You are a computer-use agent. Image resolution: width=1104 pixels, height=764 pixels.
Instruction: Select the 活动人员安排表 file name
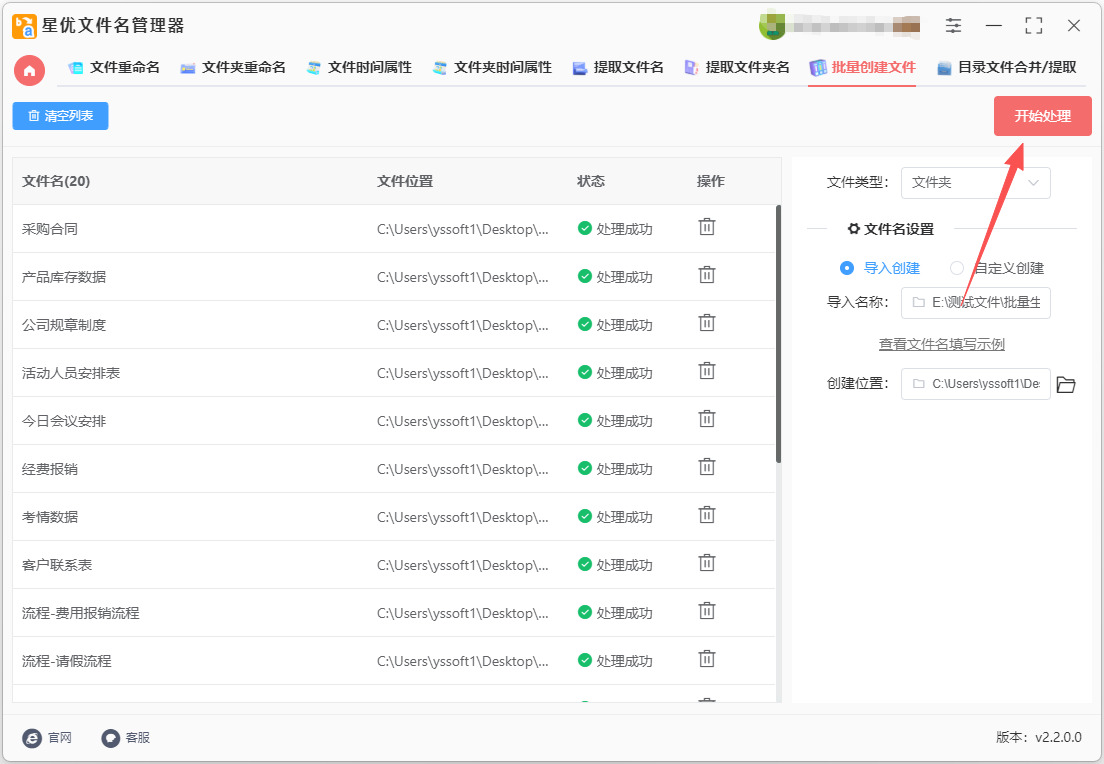pyautogui.click(x=71, y=372)
